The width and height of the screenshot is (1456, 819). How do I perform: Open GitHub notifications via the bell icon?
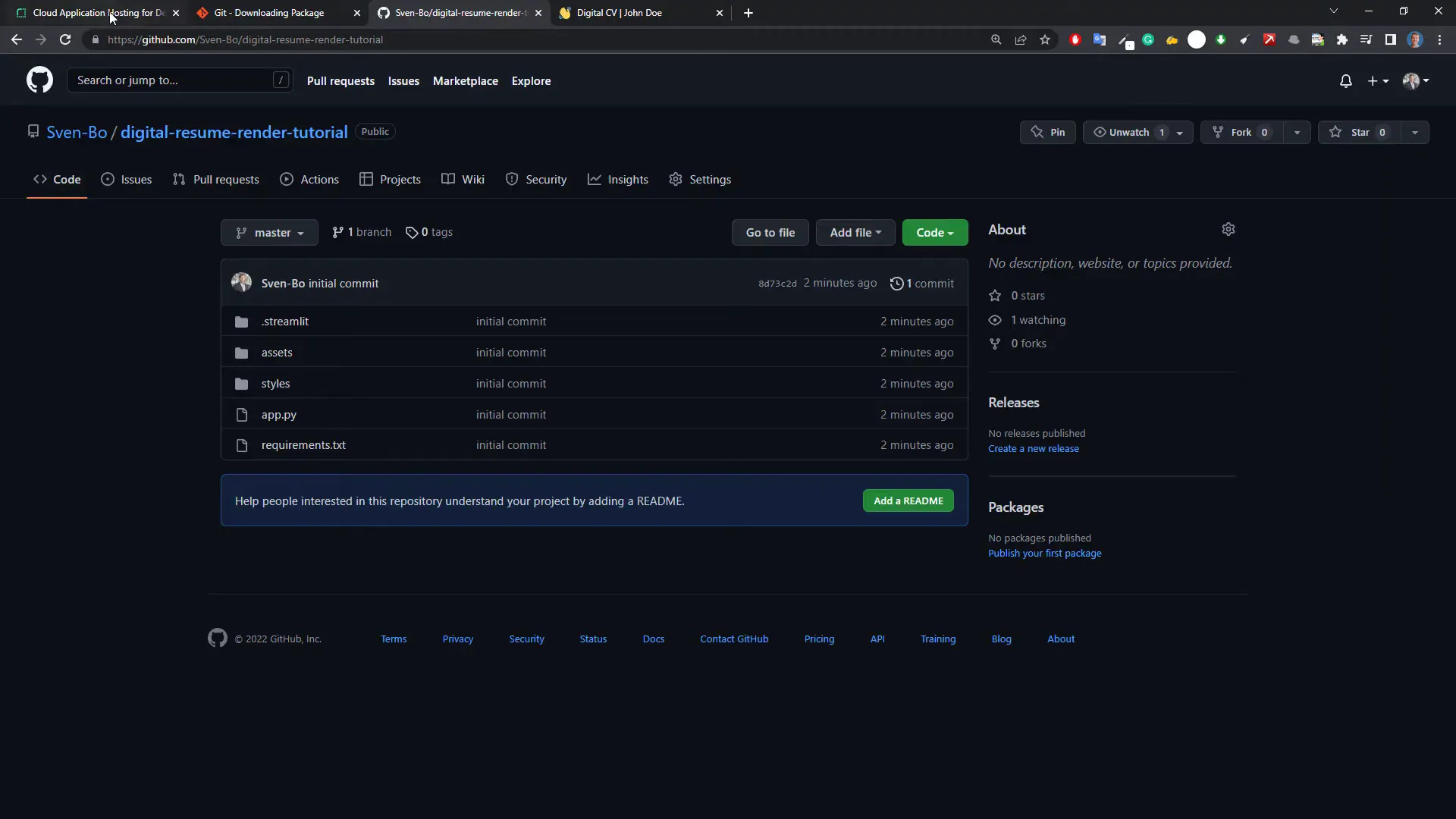[1346, 80]
